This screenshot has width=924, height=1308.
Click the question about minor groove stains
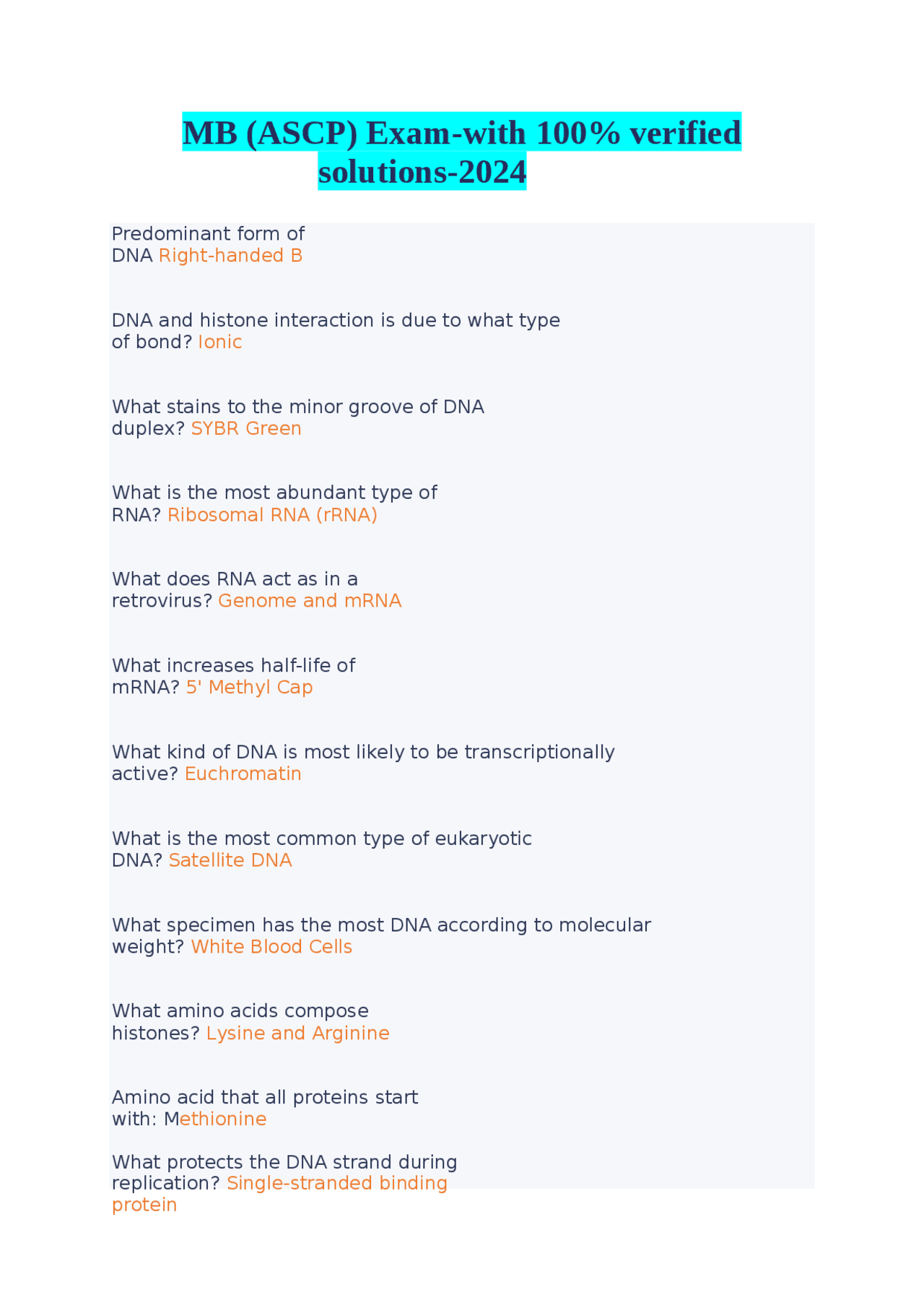297,407
